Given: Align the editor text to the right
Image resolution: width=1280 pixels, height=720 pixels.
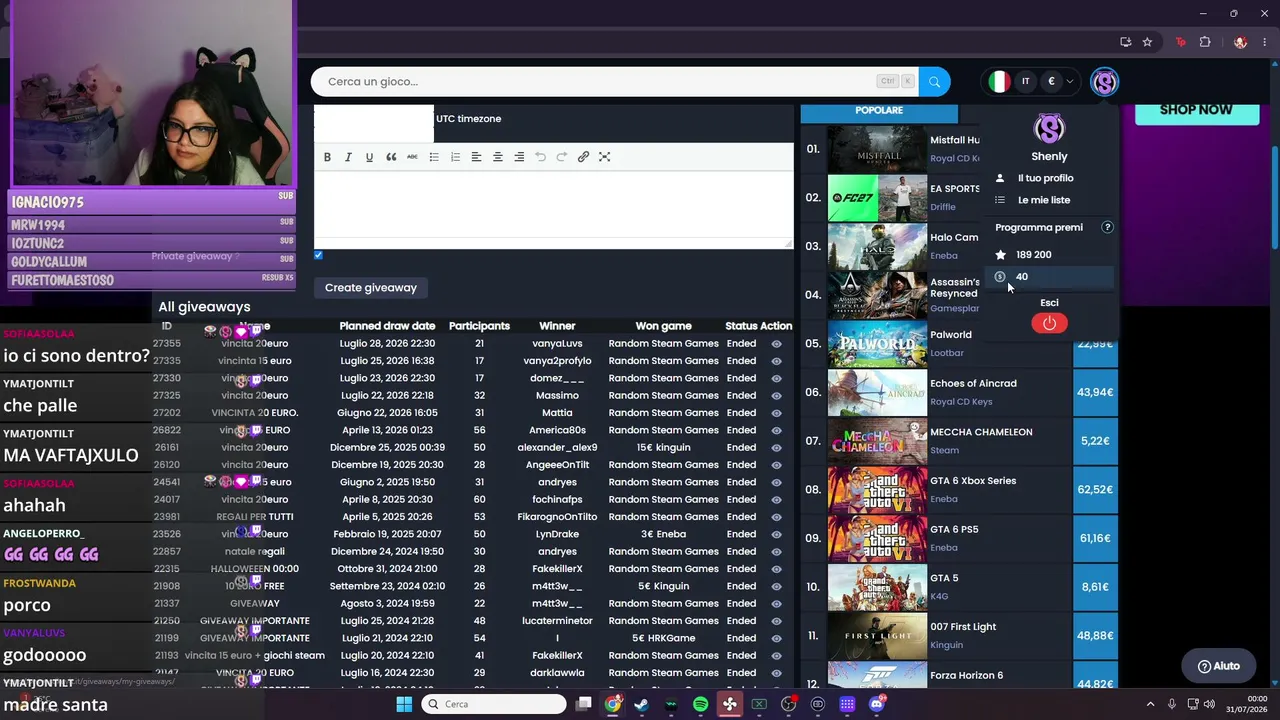Looking at the screenshot, I should (x=519, y=157).
